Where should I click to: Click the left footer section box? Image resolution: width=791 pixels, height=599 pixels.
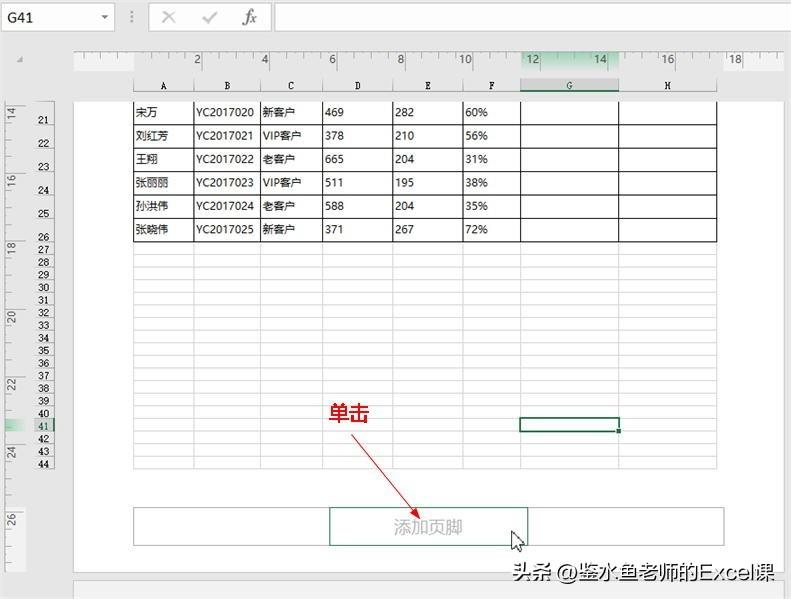click(x=232, y=526)
